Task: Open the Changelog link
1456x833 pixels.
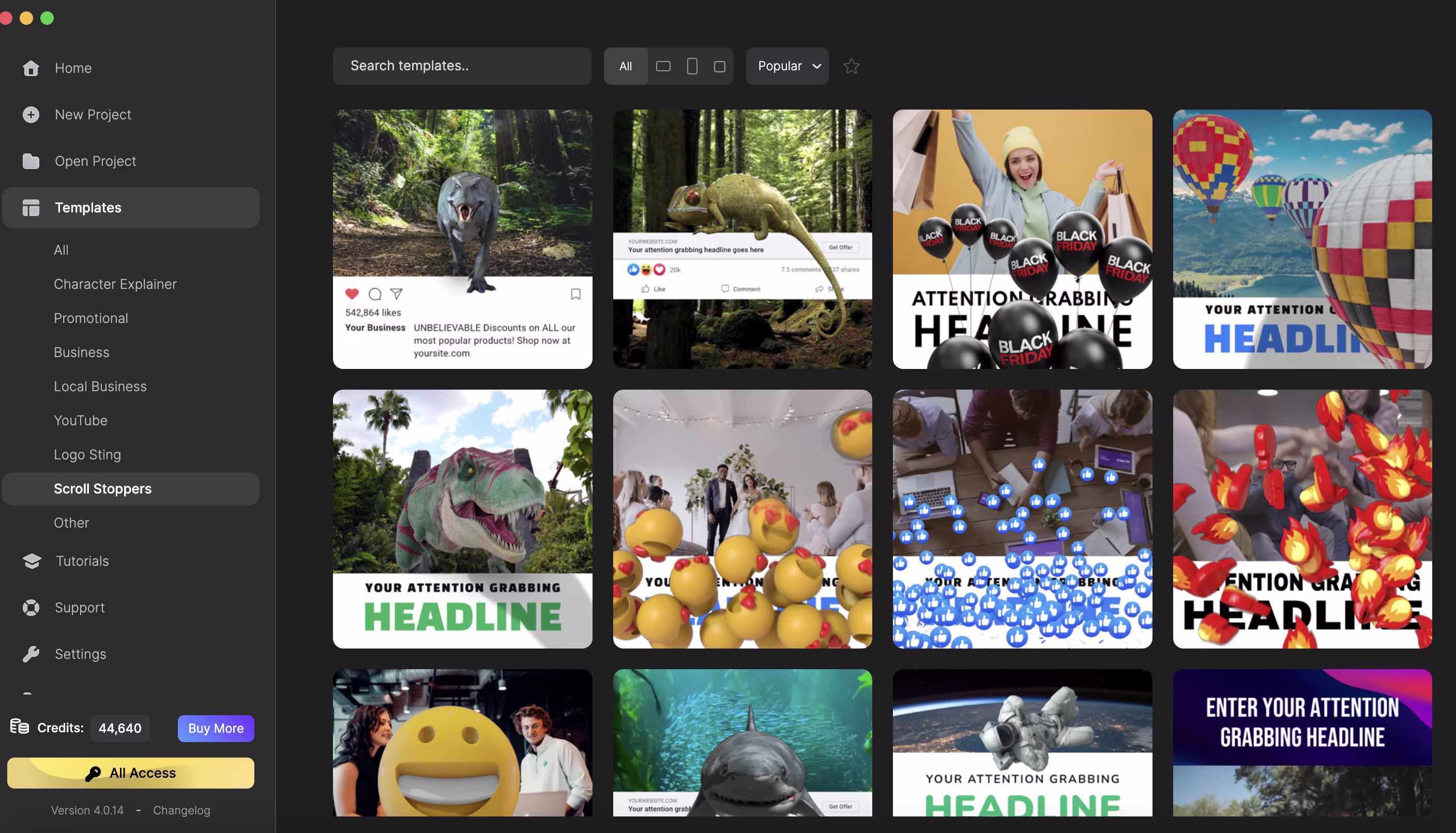Action: 181,810
